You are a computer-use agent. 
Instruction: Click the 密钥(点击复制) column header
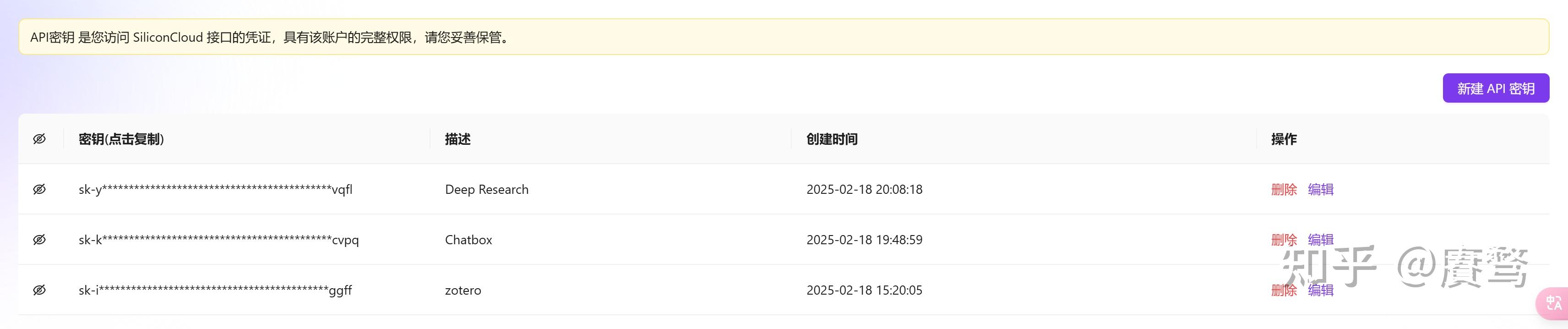122,139
